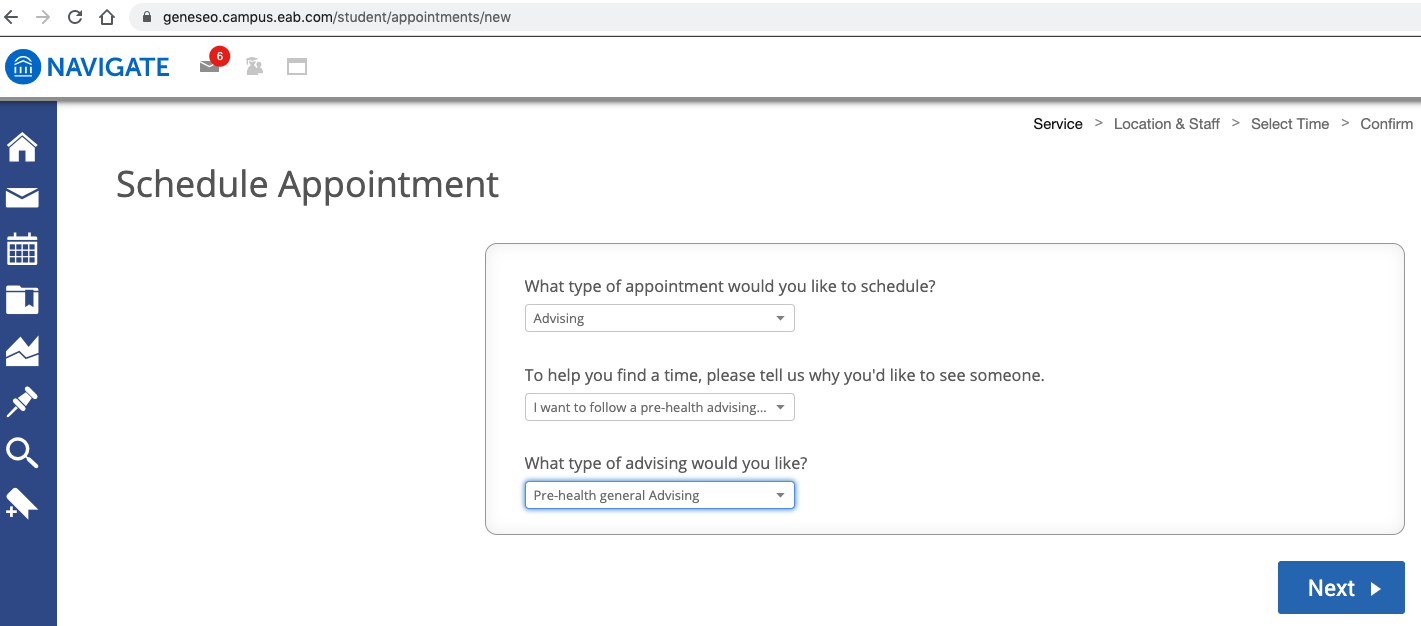The width and height of the screenshot is (1421, 626).
Task: Click the pin-plus icon in sidebar
Action: click(x=22, y=503)
